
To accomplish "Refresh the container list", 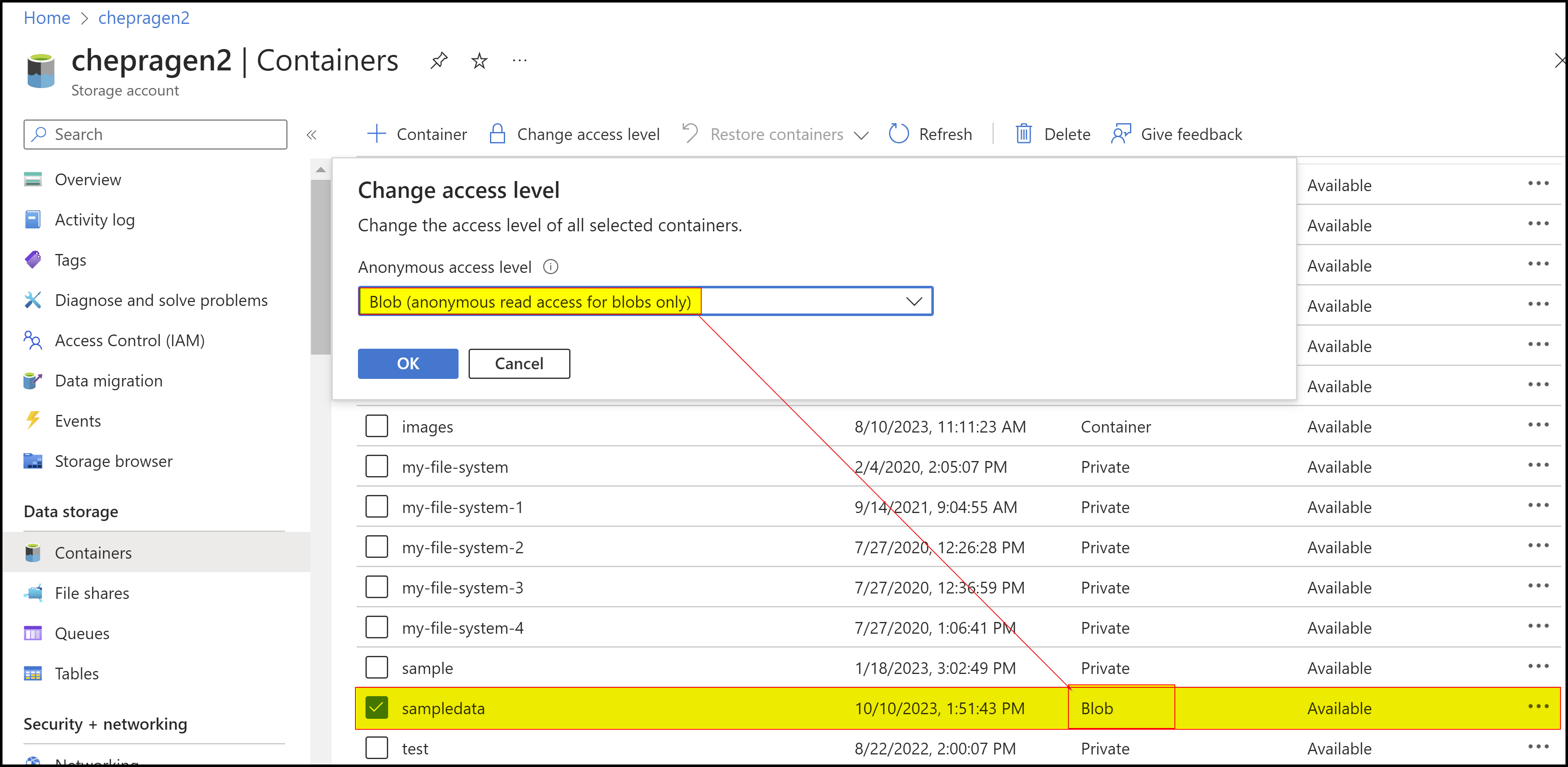I will (930, 134).
